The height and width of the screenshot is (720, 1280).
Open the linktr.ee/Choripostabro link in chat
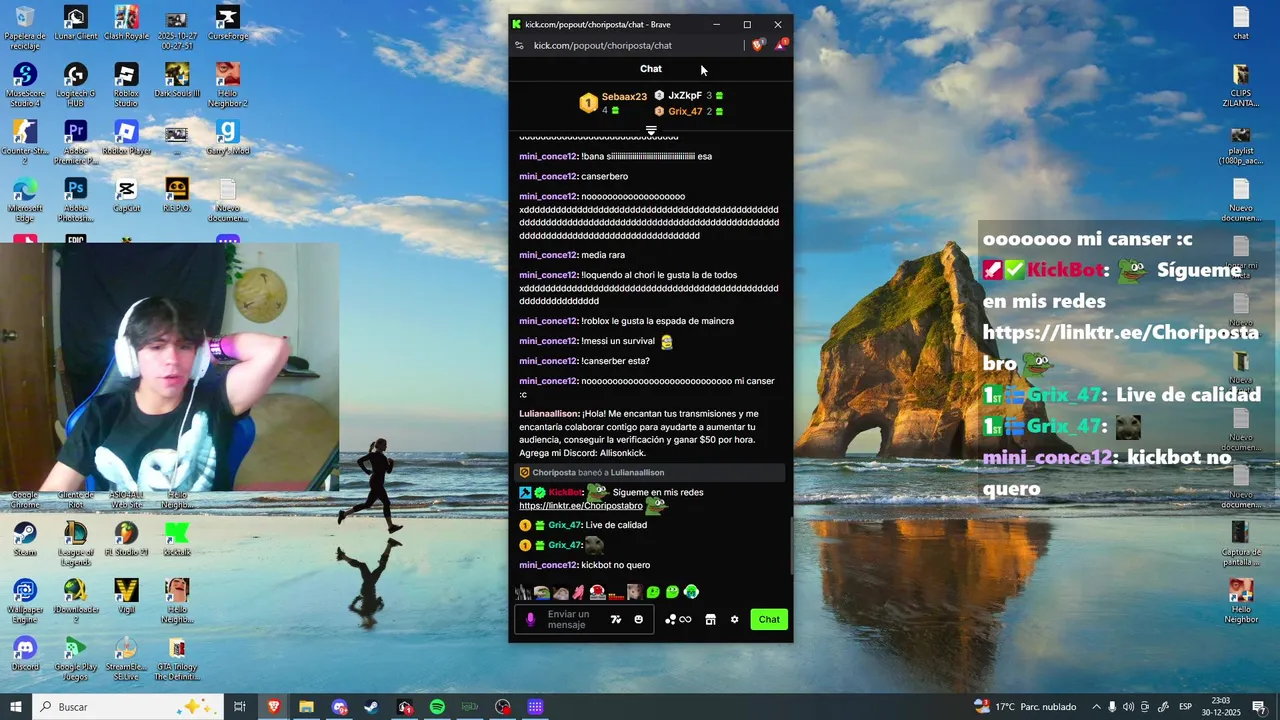coord(581,506)
